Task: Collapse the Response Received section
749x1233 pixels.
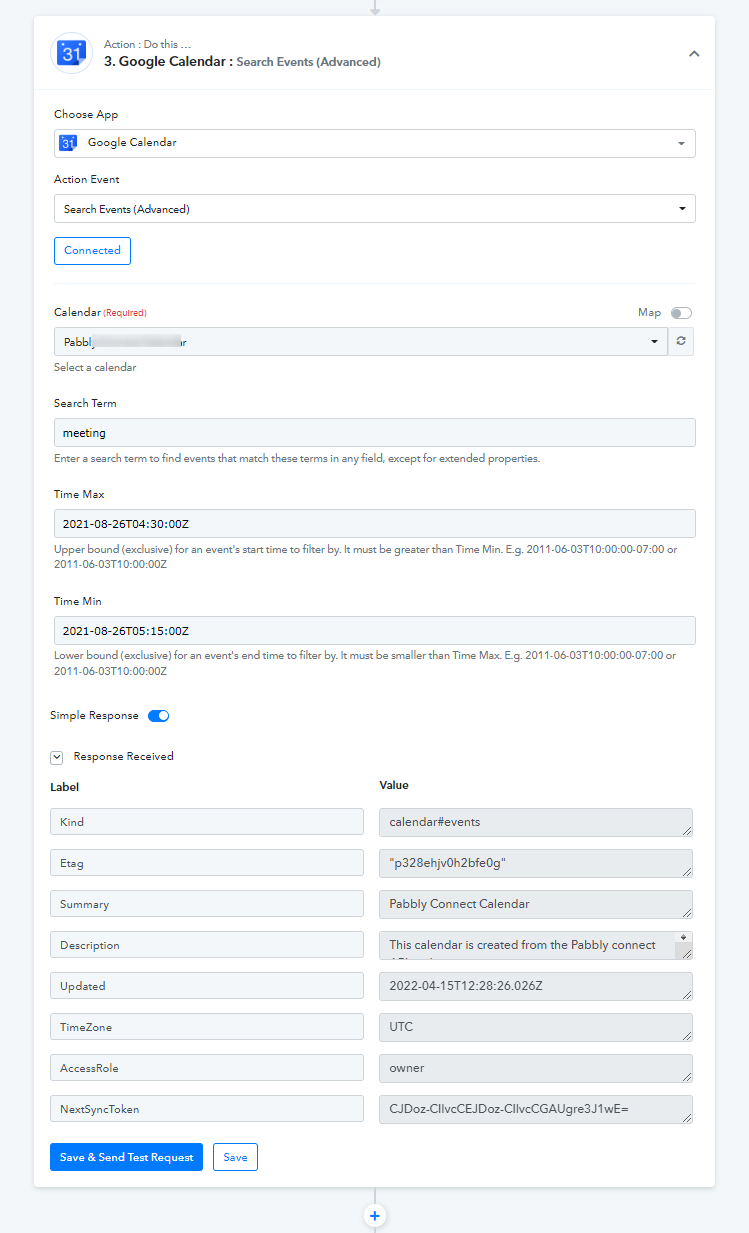Action: (57, 758)
